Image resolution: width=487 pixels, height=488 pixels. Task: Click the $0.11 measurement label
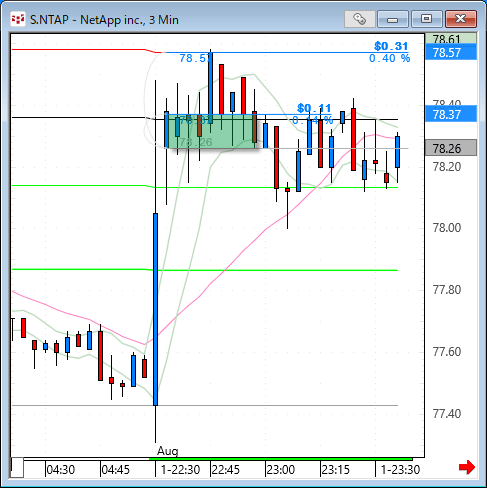coord(314,108)
